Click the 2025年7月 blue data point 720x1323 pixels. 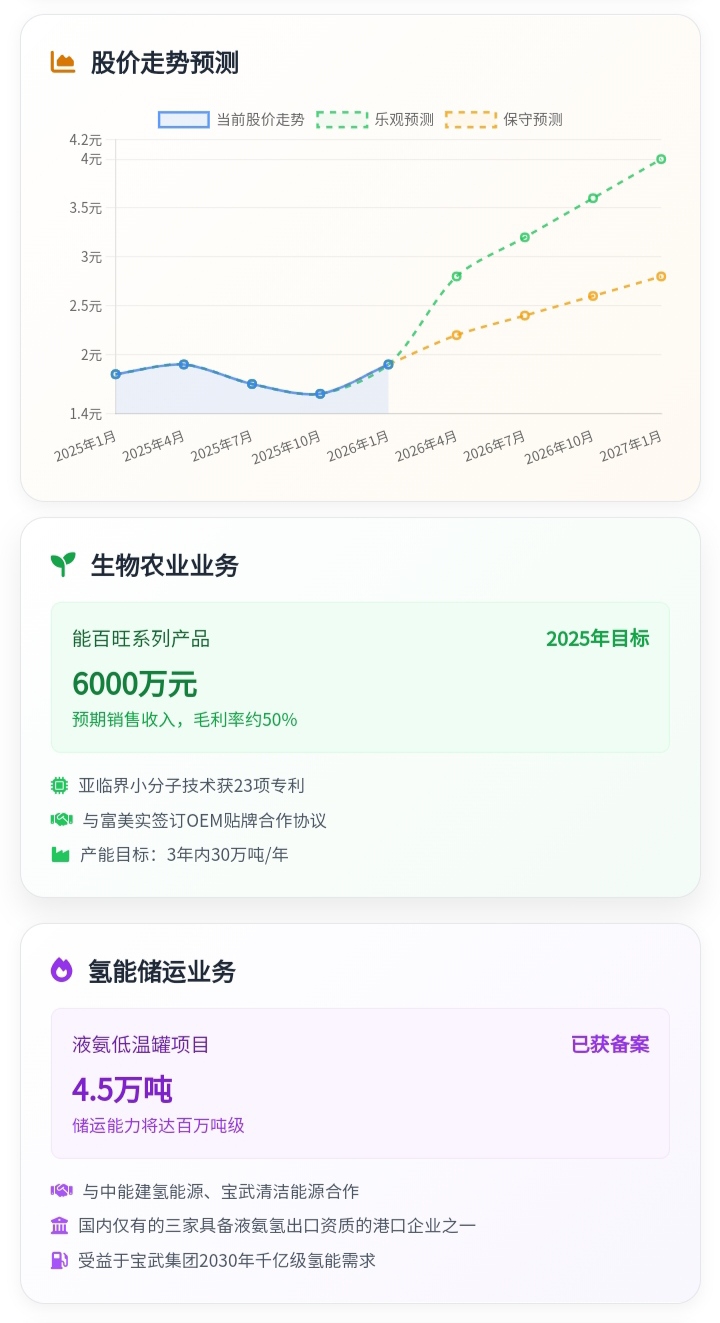(252, 384)
